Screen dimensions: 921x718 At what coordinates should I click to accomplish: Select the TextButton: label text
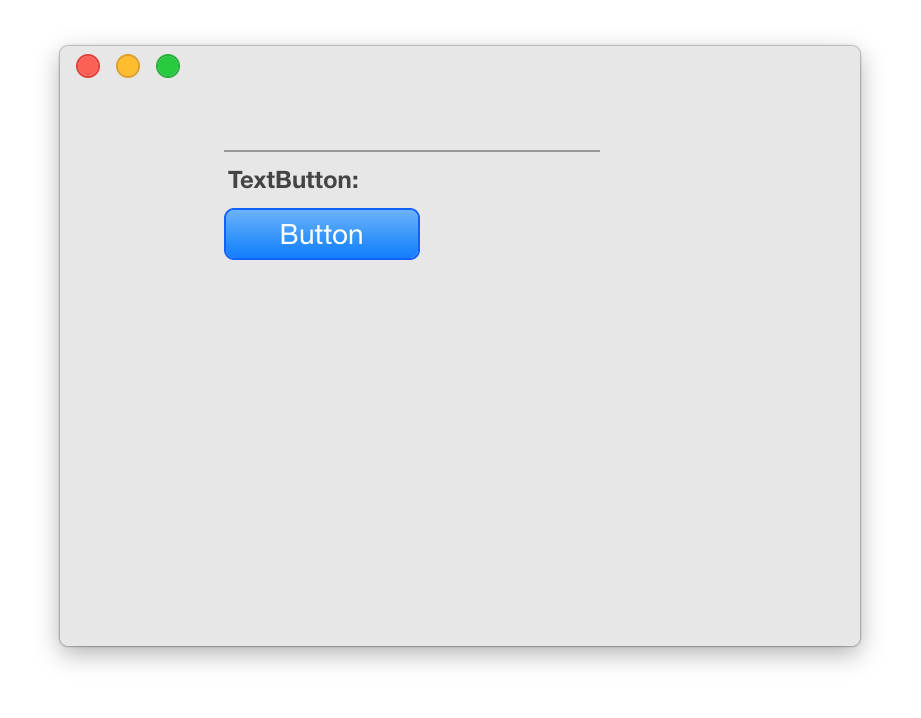tap(293, 180)
